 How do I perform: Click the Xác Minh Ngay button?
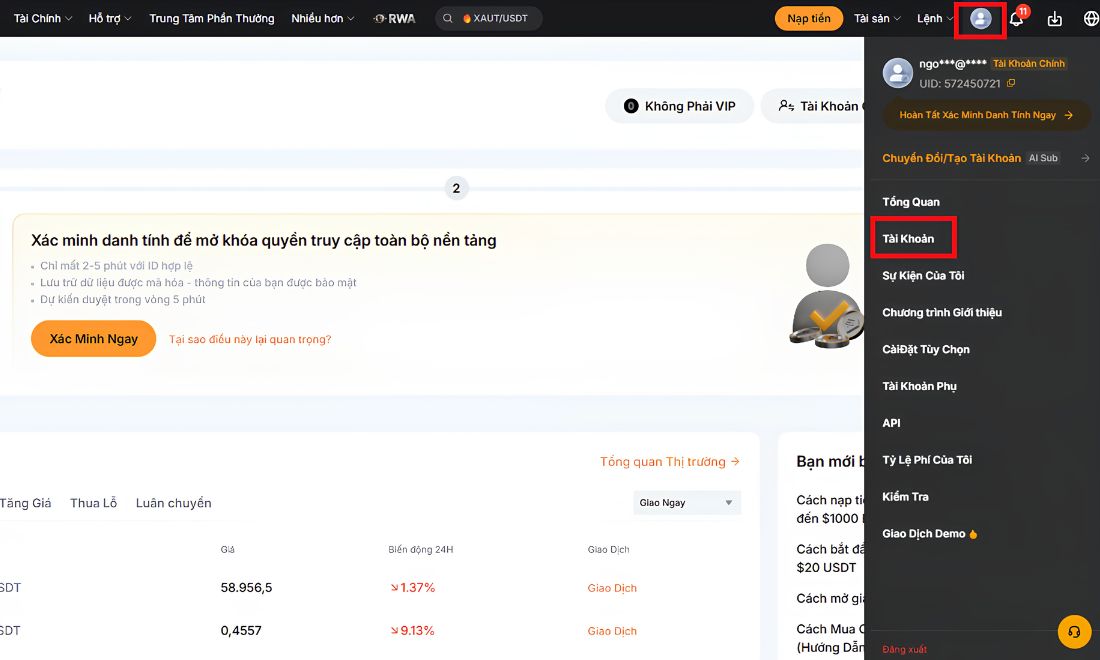click(x=93, y=339)
